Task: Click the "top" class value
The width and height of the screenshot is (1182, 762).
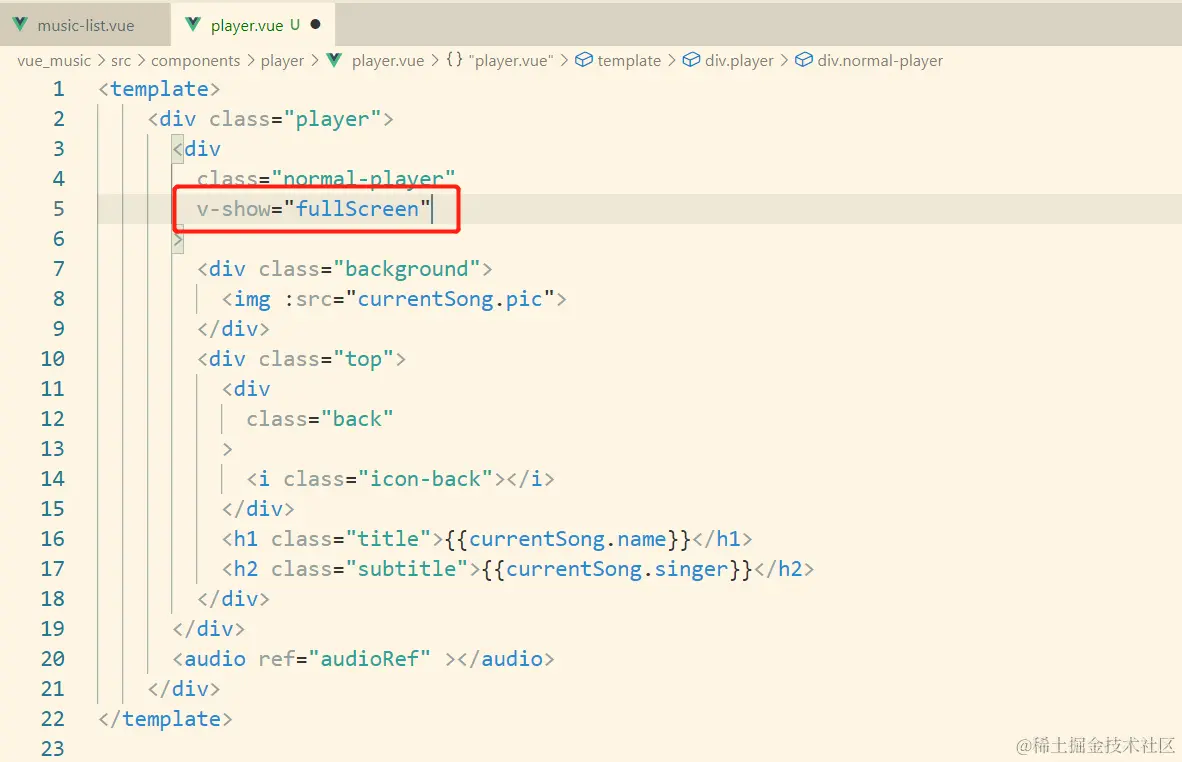Action: coord(363,359)
